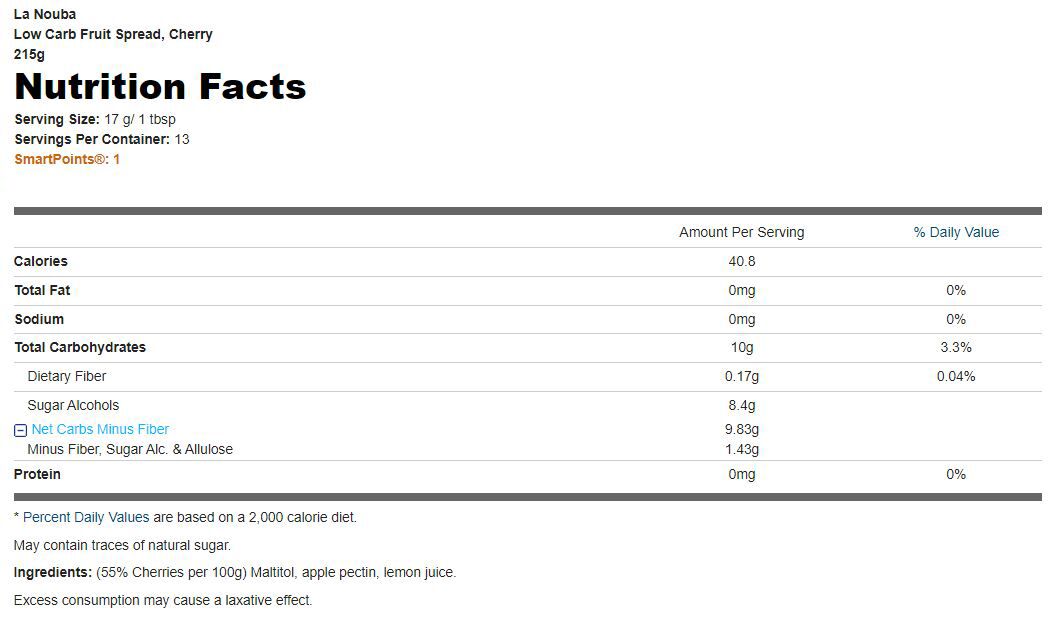Image resolution: width=1061 pixels, height=617 pixels.
Task: Click the Nutrition Facts heading
Action: click(x=160, y=87)
